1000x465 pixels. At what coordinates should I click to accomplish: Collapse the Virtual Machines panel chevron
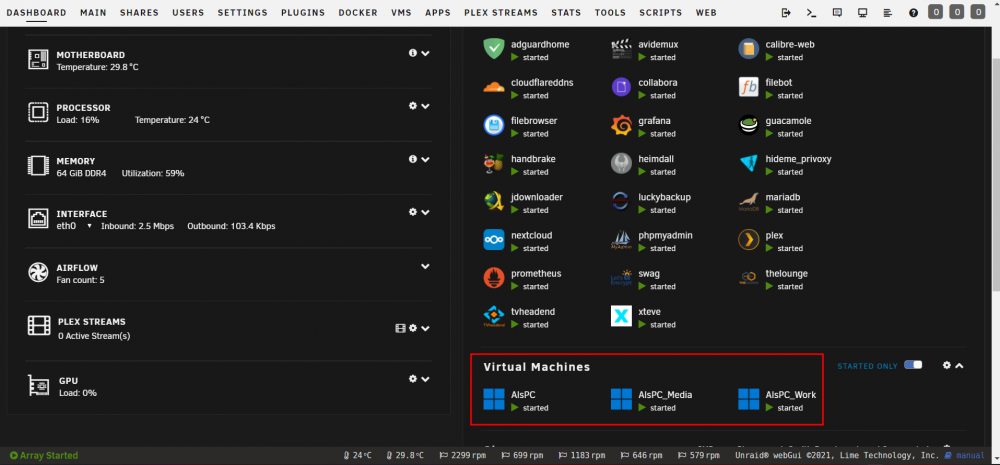(959, 365)
